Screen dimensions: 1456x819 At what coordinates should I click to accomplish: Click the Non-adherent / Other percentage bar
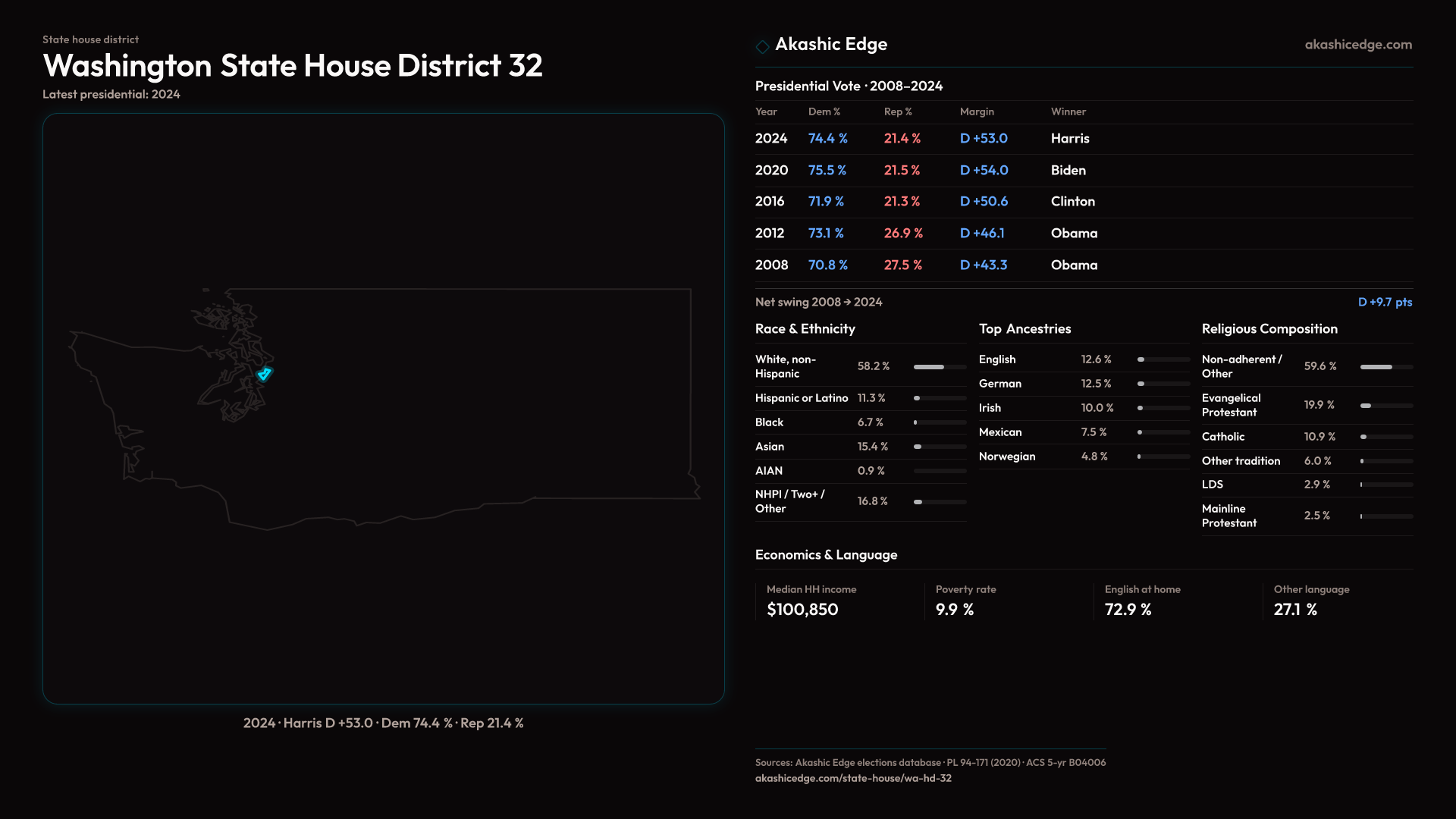1386,367
